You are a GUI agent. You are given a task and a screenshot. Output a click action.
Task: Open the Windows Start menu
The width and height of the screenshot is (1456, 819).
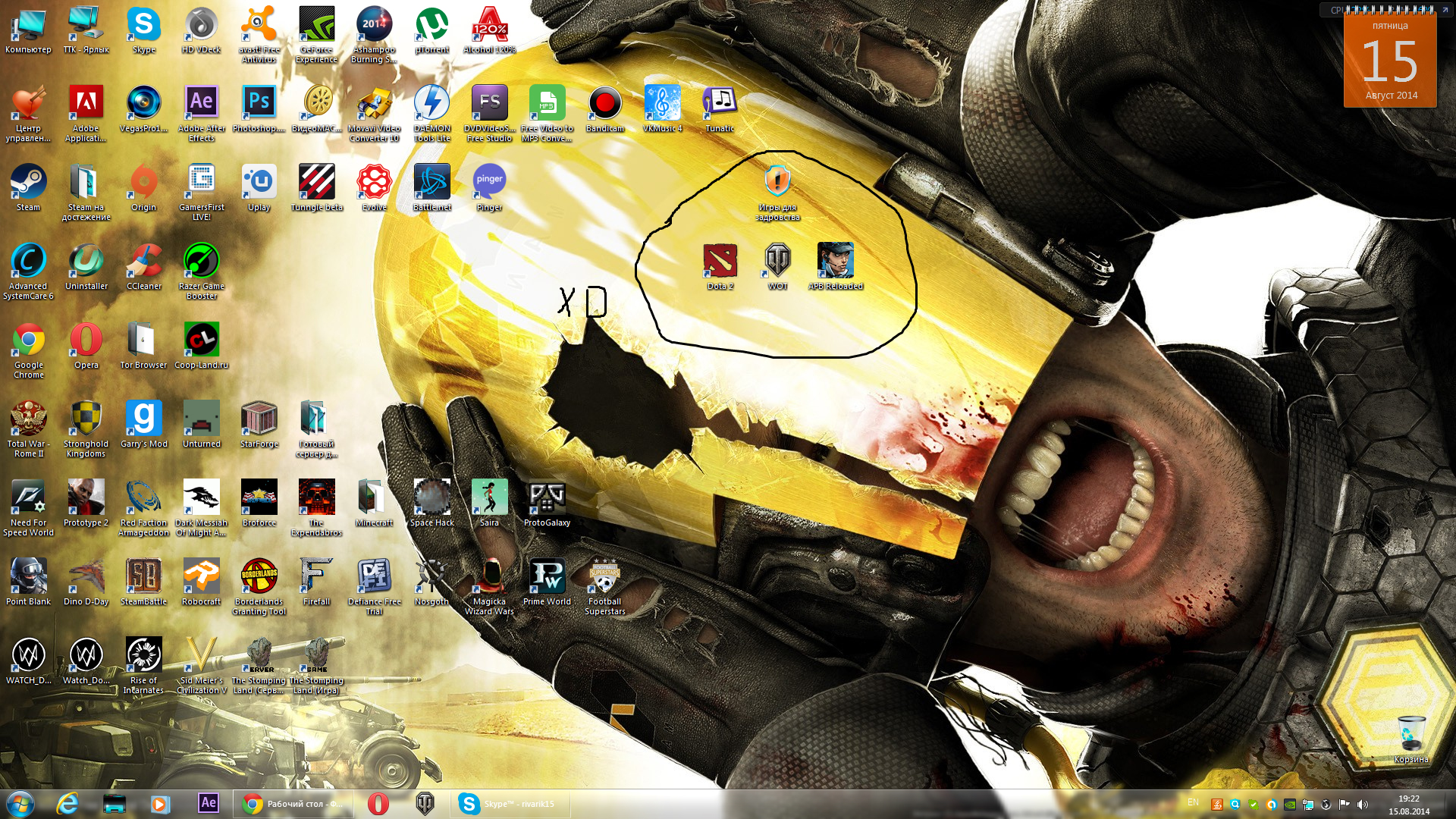[x=20, y=804]
